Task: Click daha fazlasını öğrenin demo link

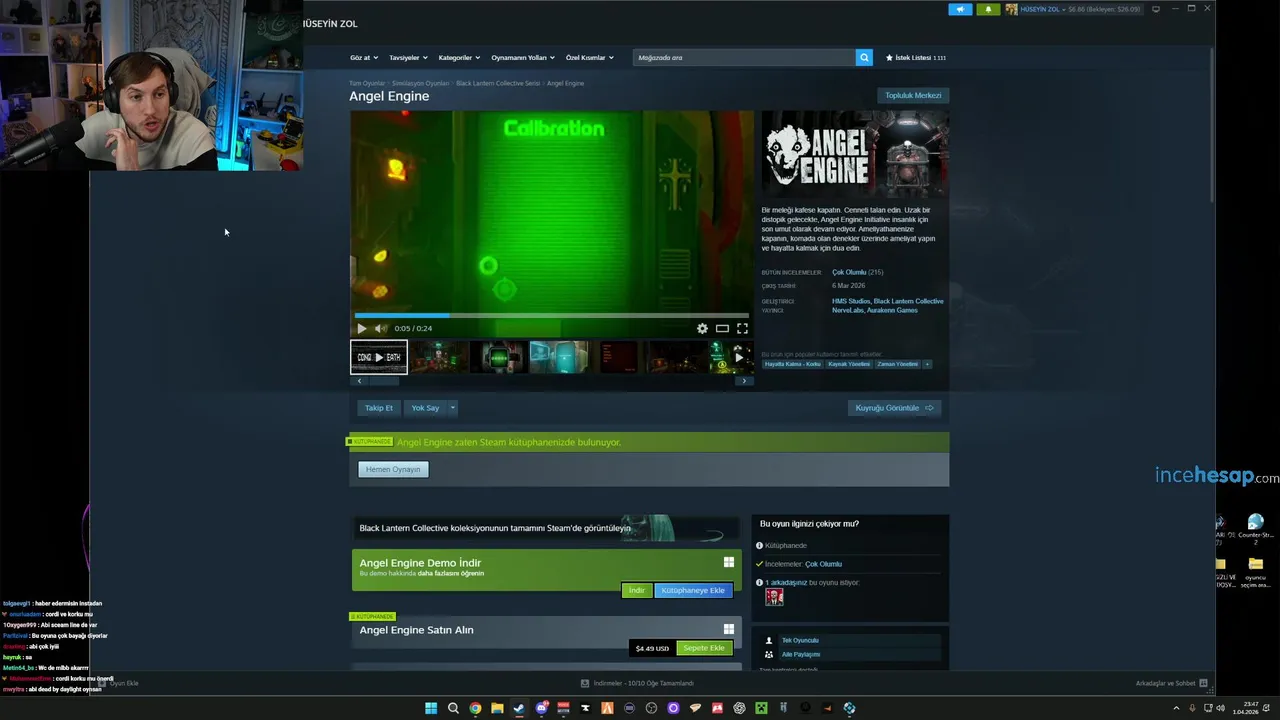Action: [x=451, y=574]
